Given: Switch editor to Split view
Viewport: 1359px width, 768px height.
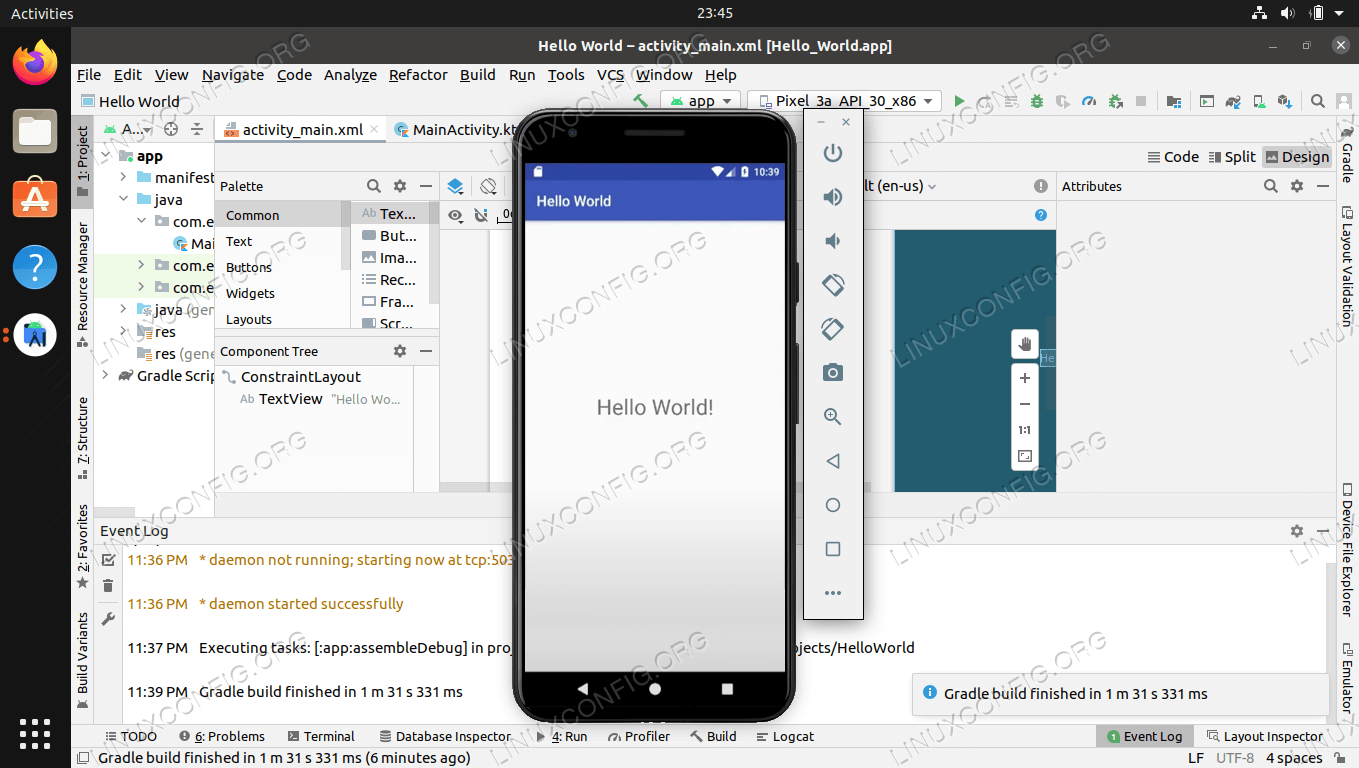Looking at the screenshot, I should tap(1231, 157).
